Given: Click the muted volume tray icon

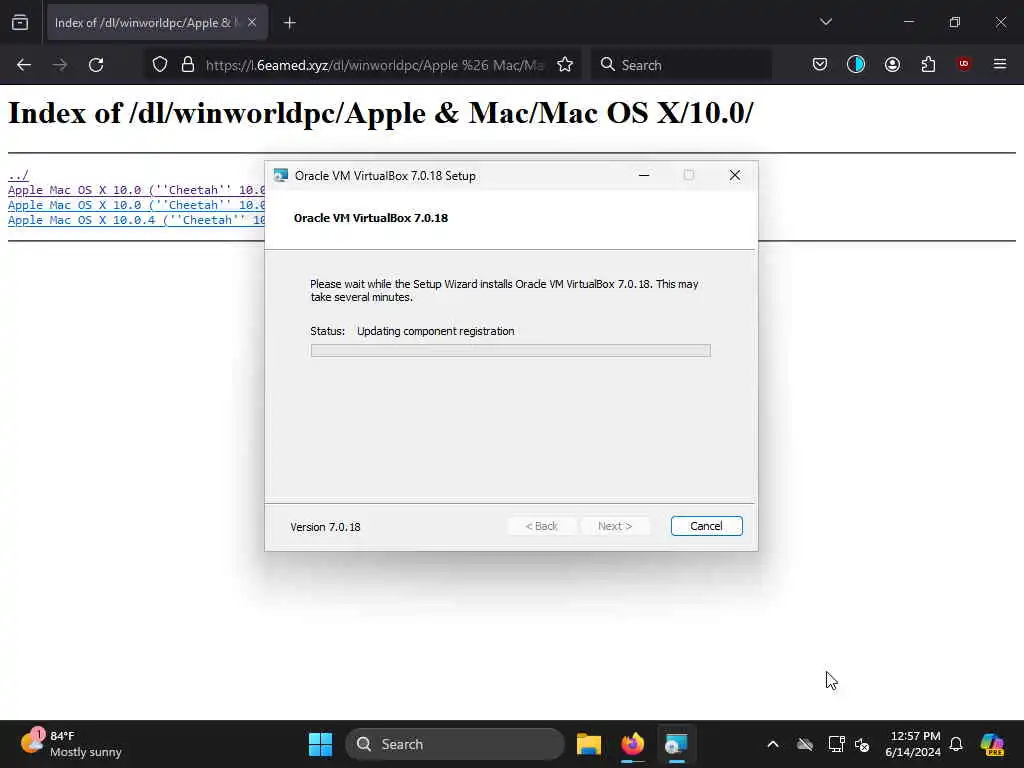Looking at the screenshot, I should tap(862, 744).
